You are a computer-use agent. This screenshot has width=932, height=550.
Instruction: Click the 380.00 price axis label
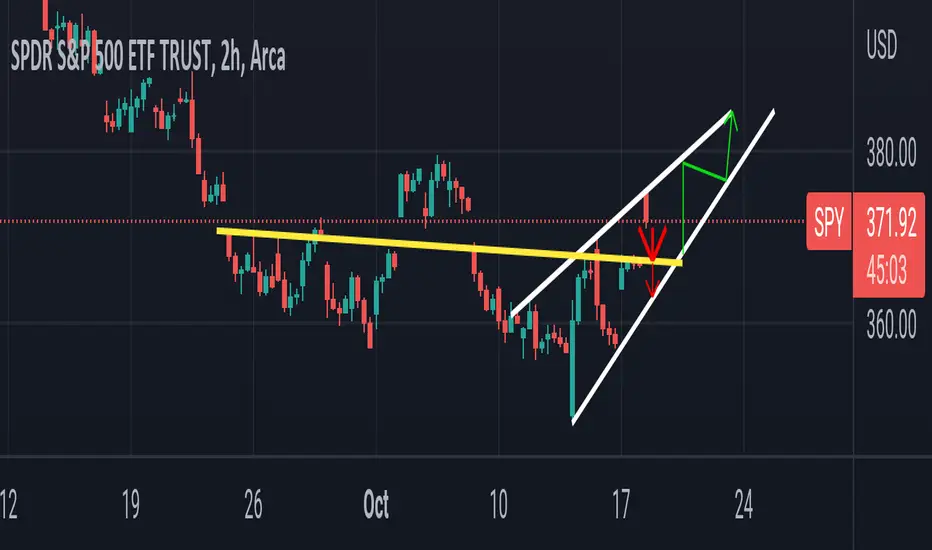891,154
